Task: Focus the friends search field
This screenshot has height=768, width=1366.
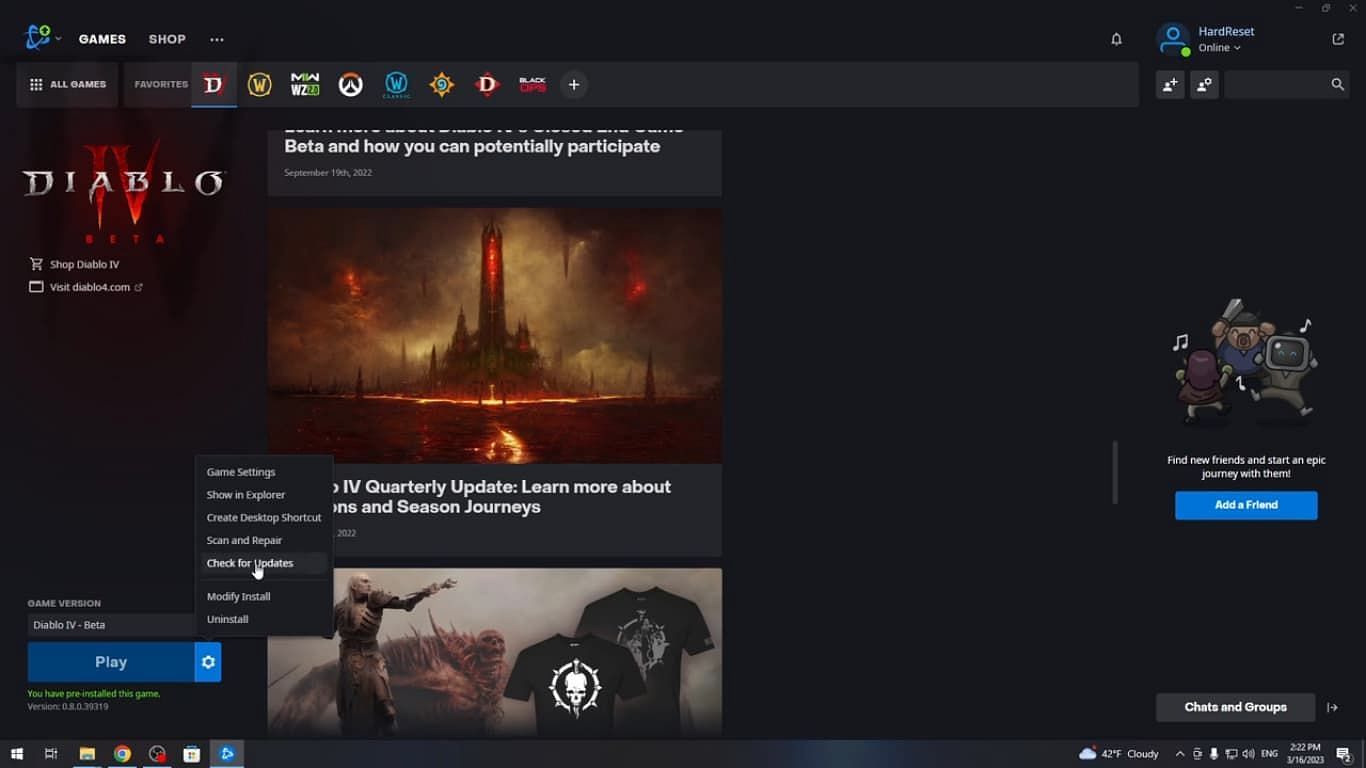Action: [1277, 85]
